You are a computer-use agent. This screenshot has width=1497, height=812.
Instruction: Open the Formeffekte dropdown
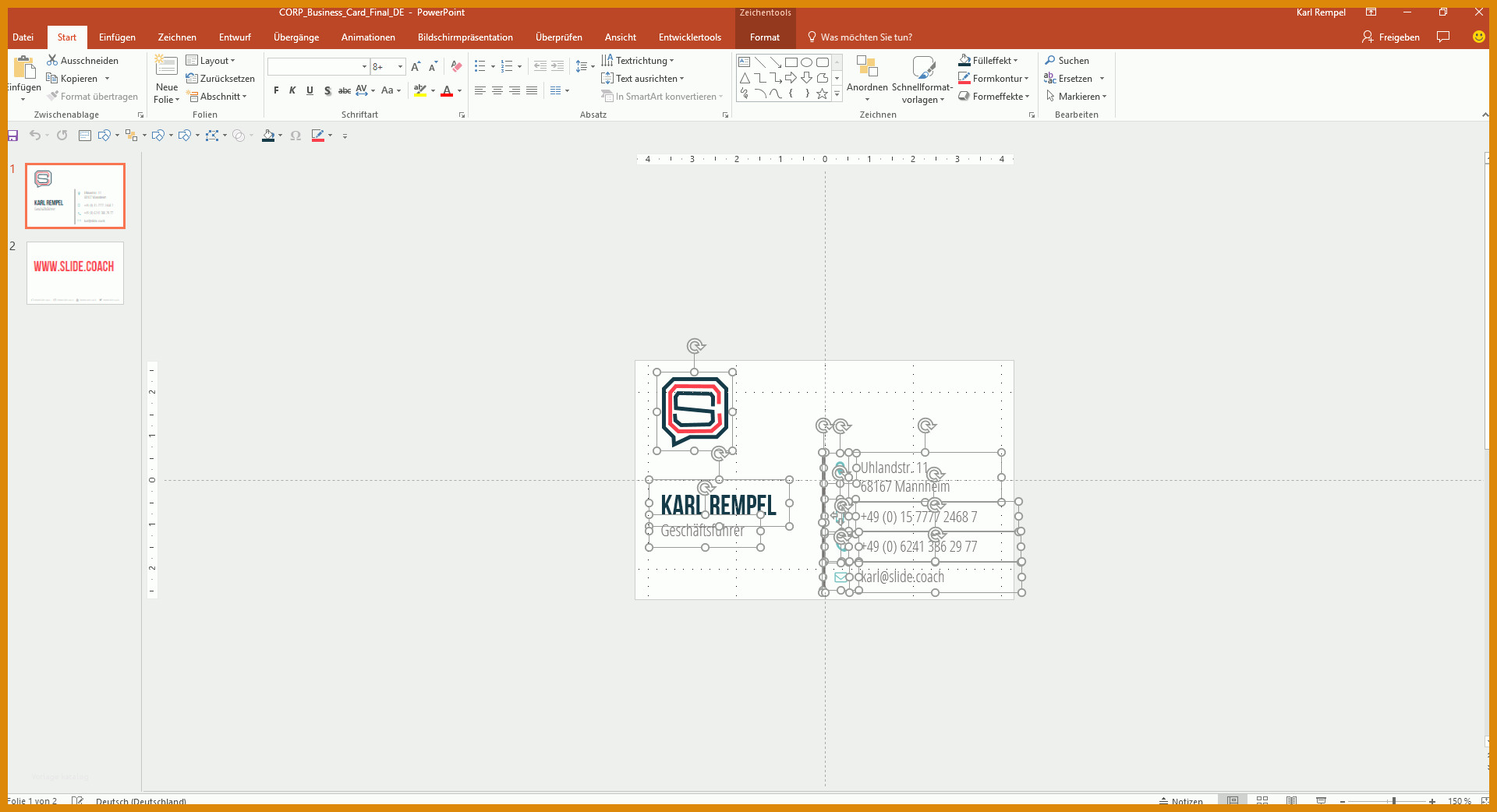[994, 97]
